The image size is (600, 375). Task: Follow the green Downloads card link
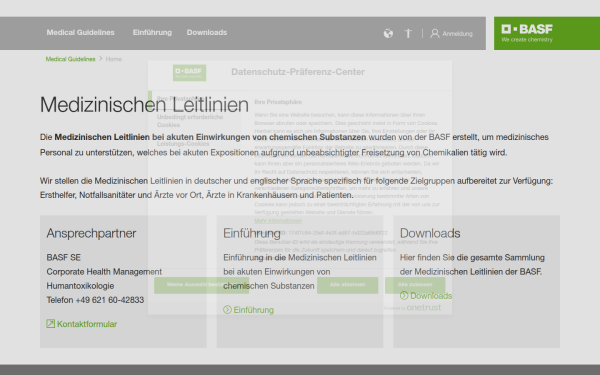click(x=426, y=295)
